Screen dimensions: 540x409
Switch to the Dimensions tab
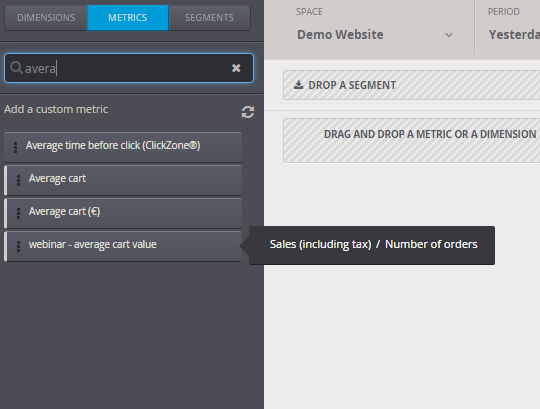point(46,18)
